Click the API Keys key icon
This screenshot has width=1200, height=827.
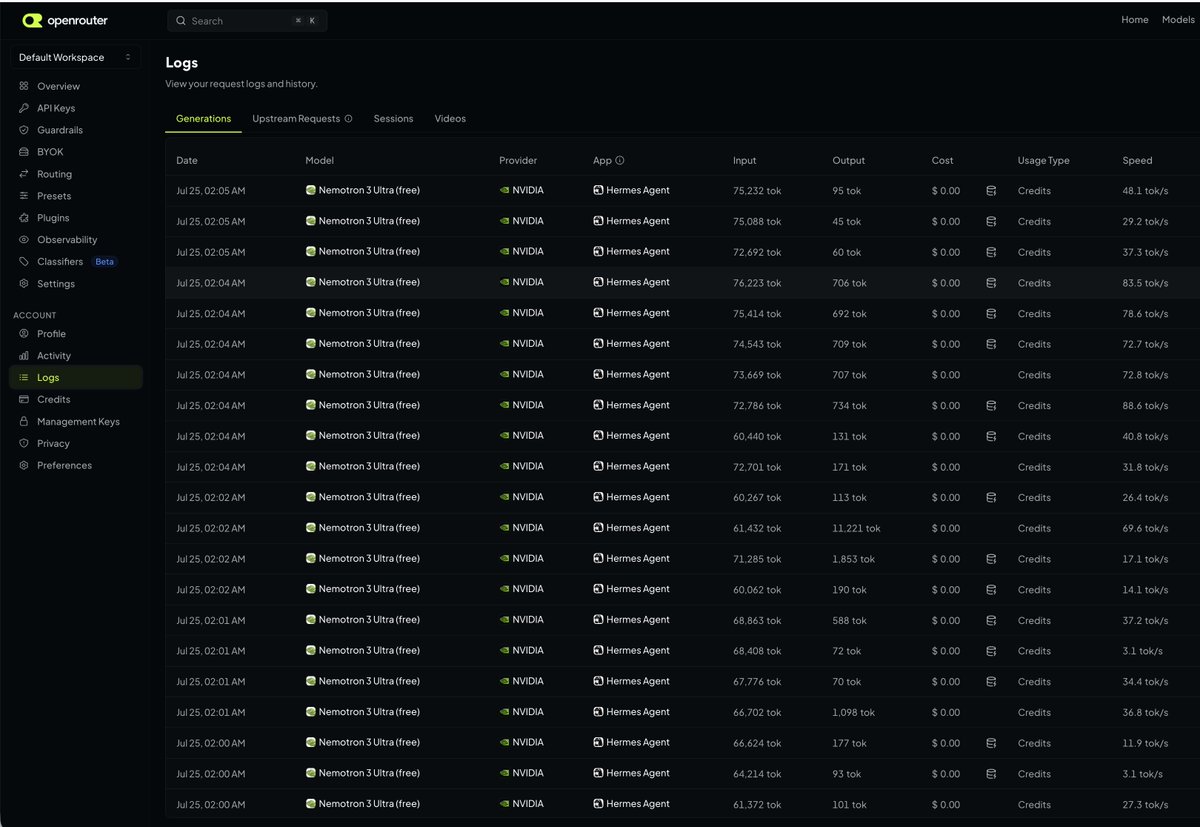point(24,108)
